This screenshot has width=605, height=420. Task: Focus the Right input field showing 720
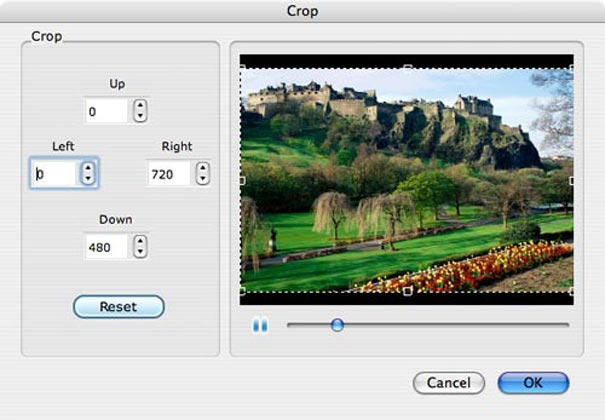pos(169,174)
